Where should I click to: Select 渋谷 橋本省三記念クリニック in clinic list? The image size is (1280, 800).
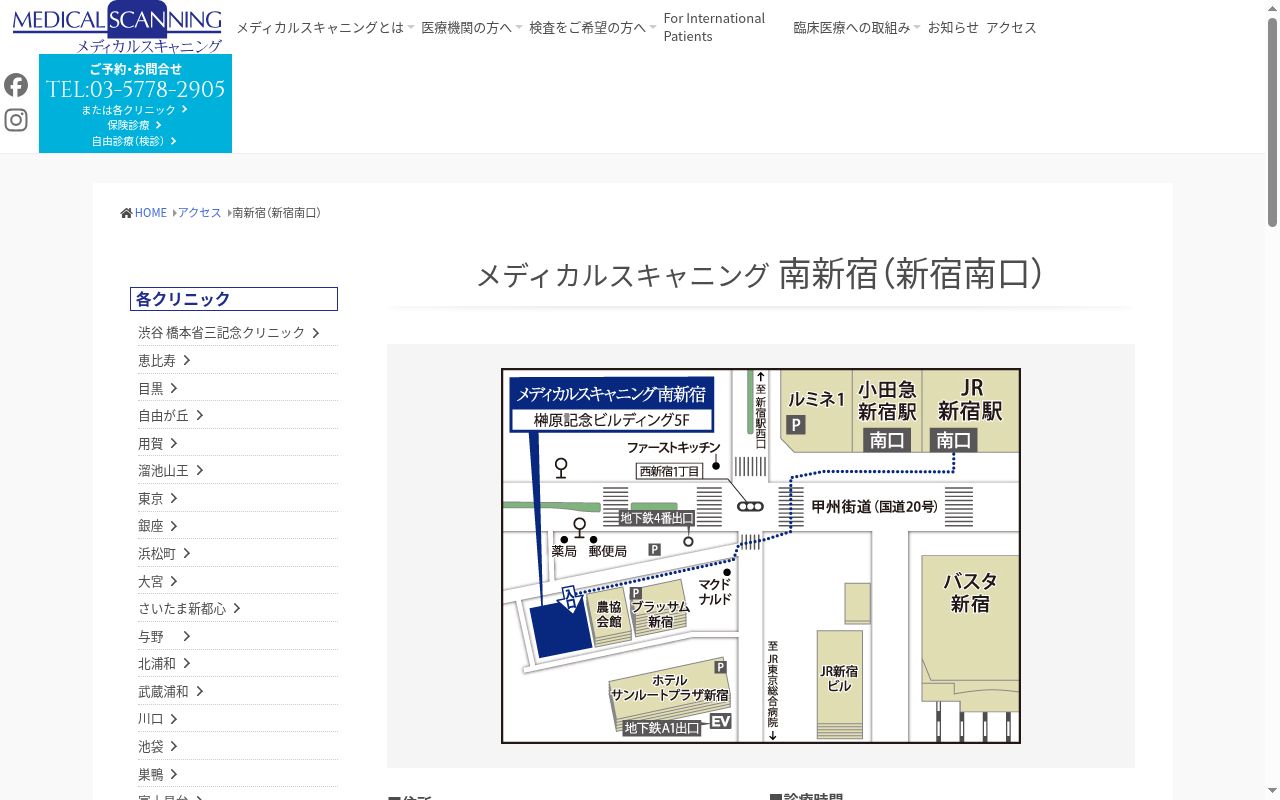[238, 333]
